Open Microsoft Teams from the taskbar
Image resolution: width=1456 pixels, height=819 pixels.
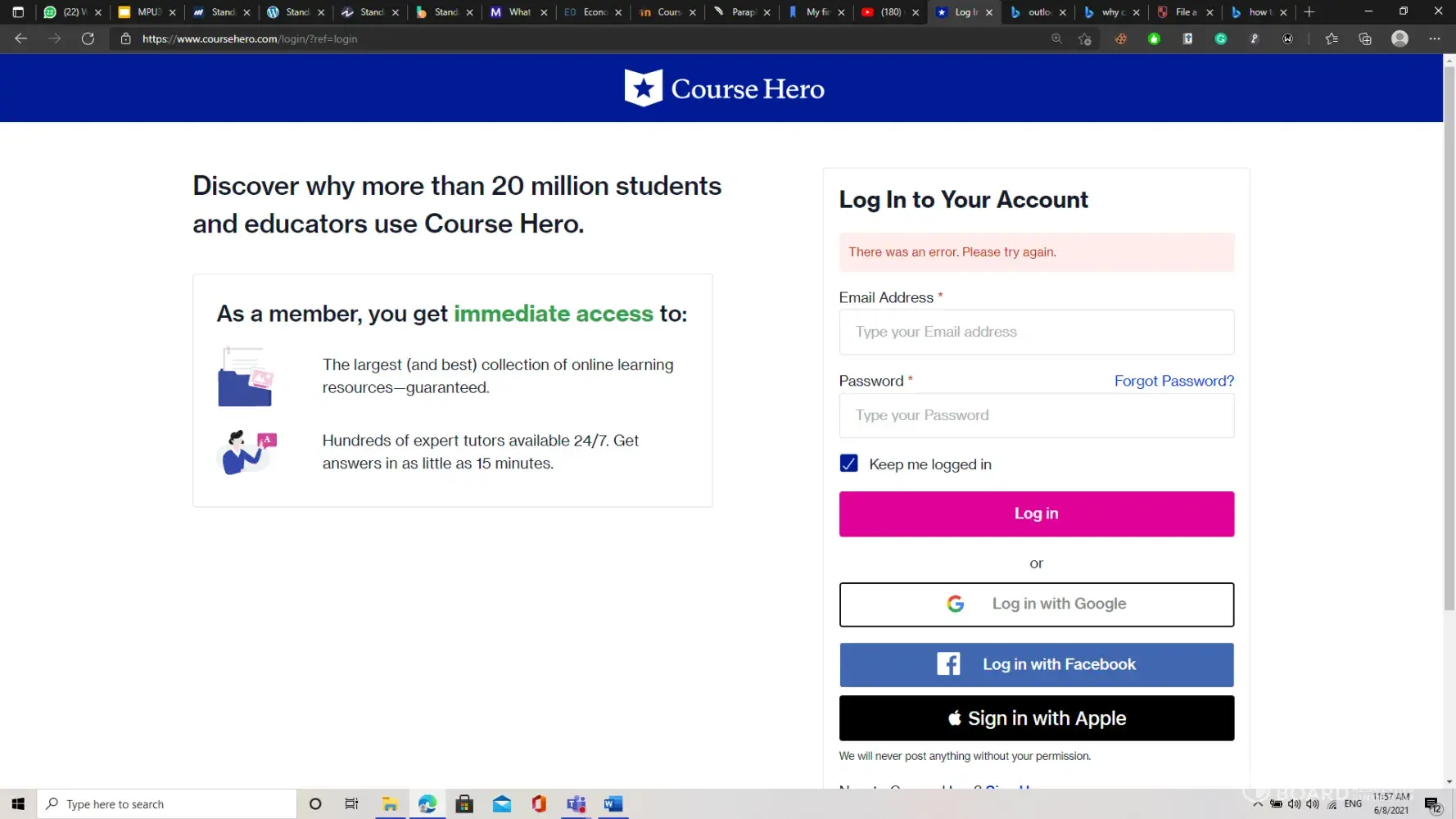pos(577,804)
